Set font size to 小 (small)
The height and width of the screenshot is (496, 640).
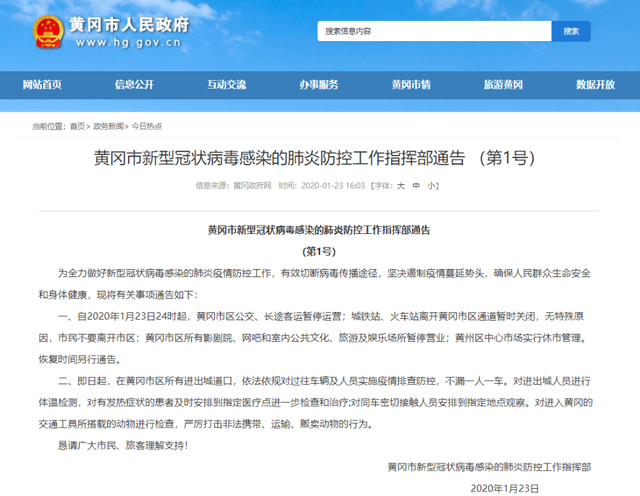click(431, 186)
